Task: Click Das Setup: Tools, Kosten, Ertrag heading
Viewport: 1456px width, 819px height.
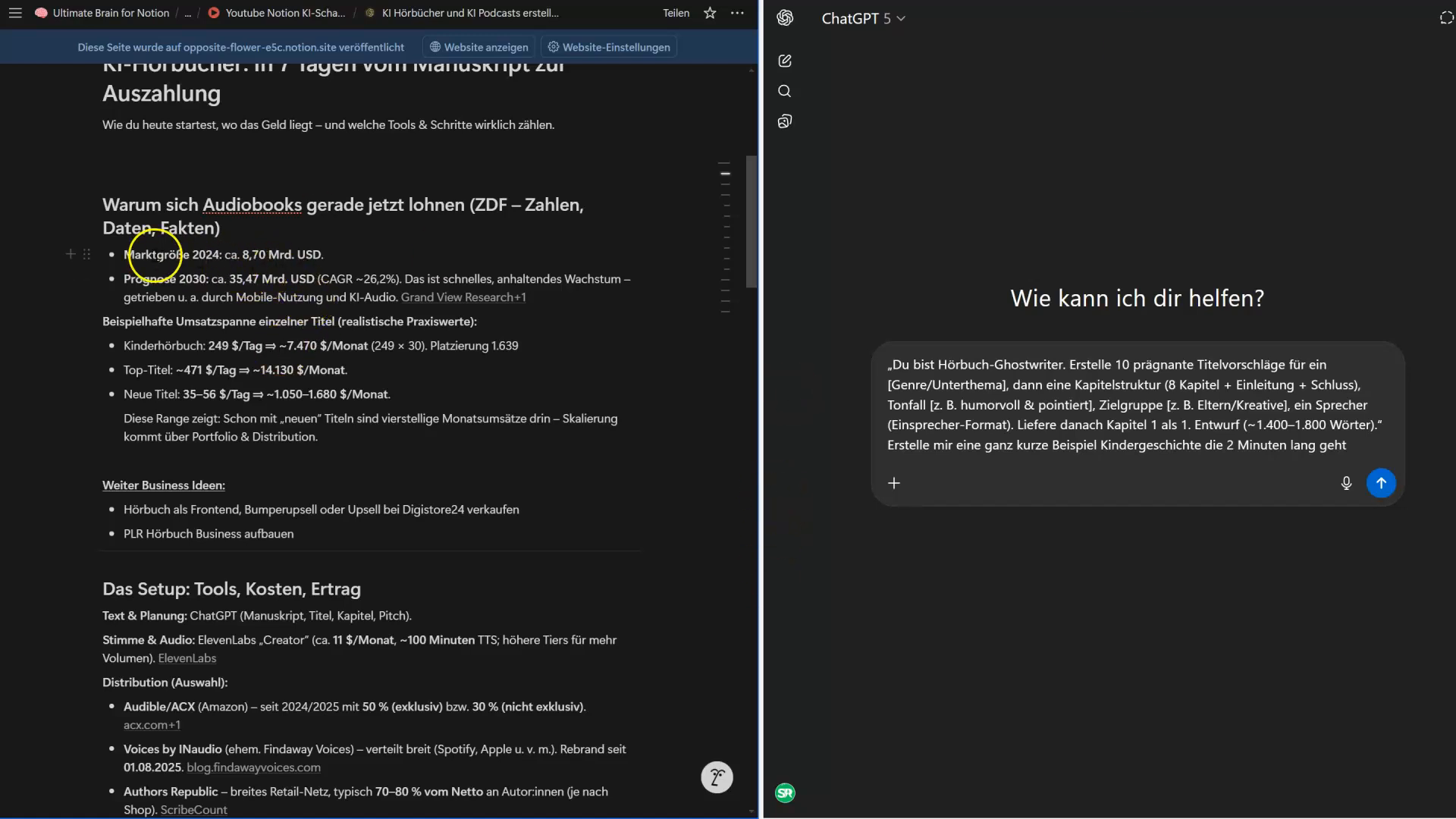Action: pos(231,589)
